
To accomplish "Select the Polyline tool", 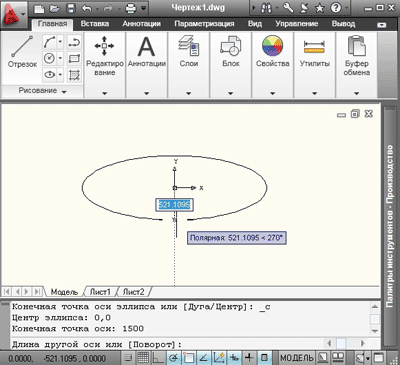I will click(74, 42).
